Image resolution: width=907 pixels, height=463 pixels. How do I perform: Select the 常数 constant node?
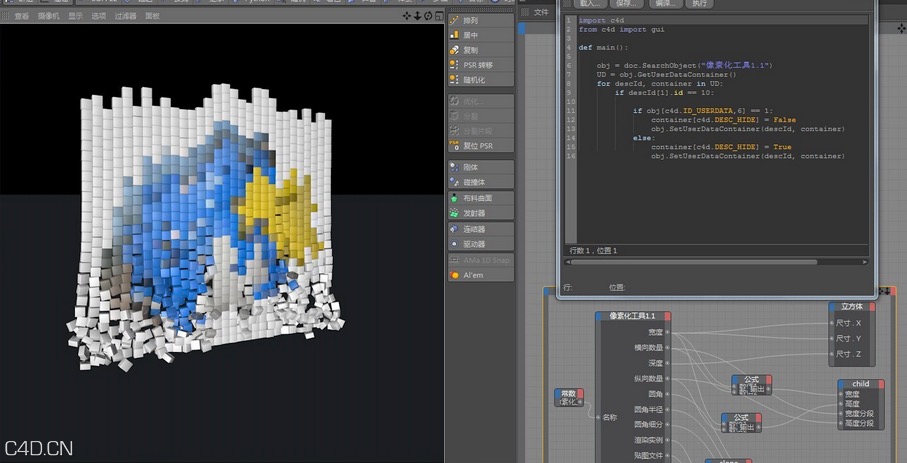[x=569, y=397]
